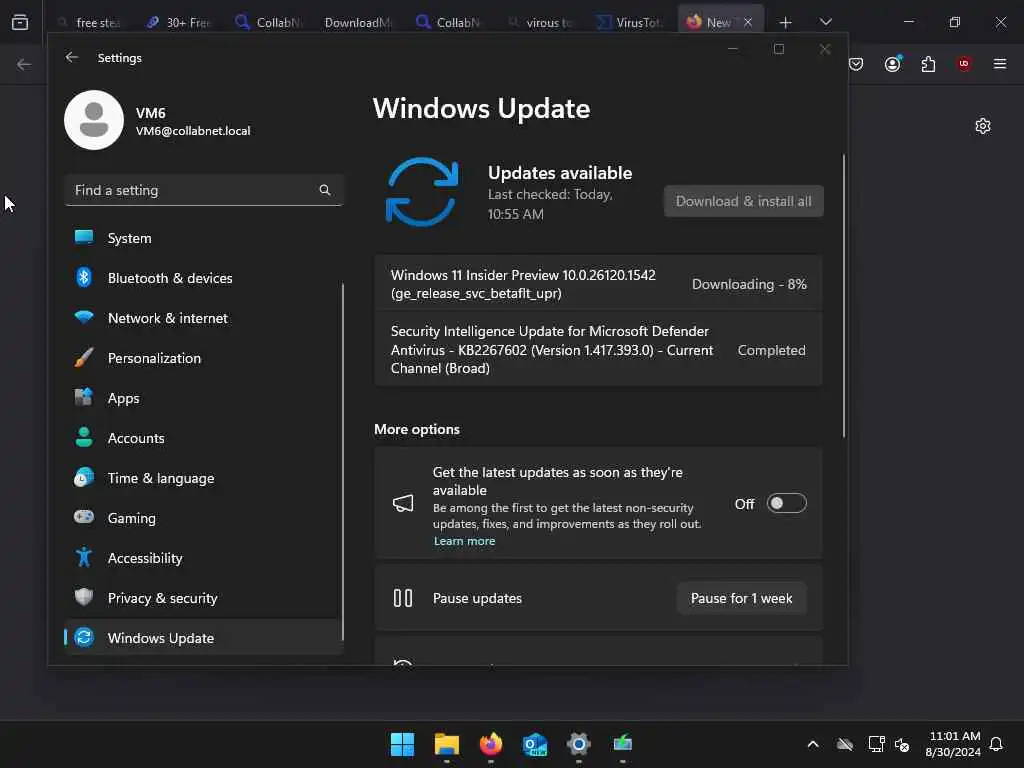1024x768 pixels.
Task: Click Downloading - 8% status
Action: [749, 284]
